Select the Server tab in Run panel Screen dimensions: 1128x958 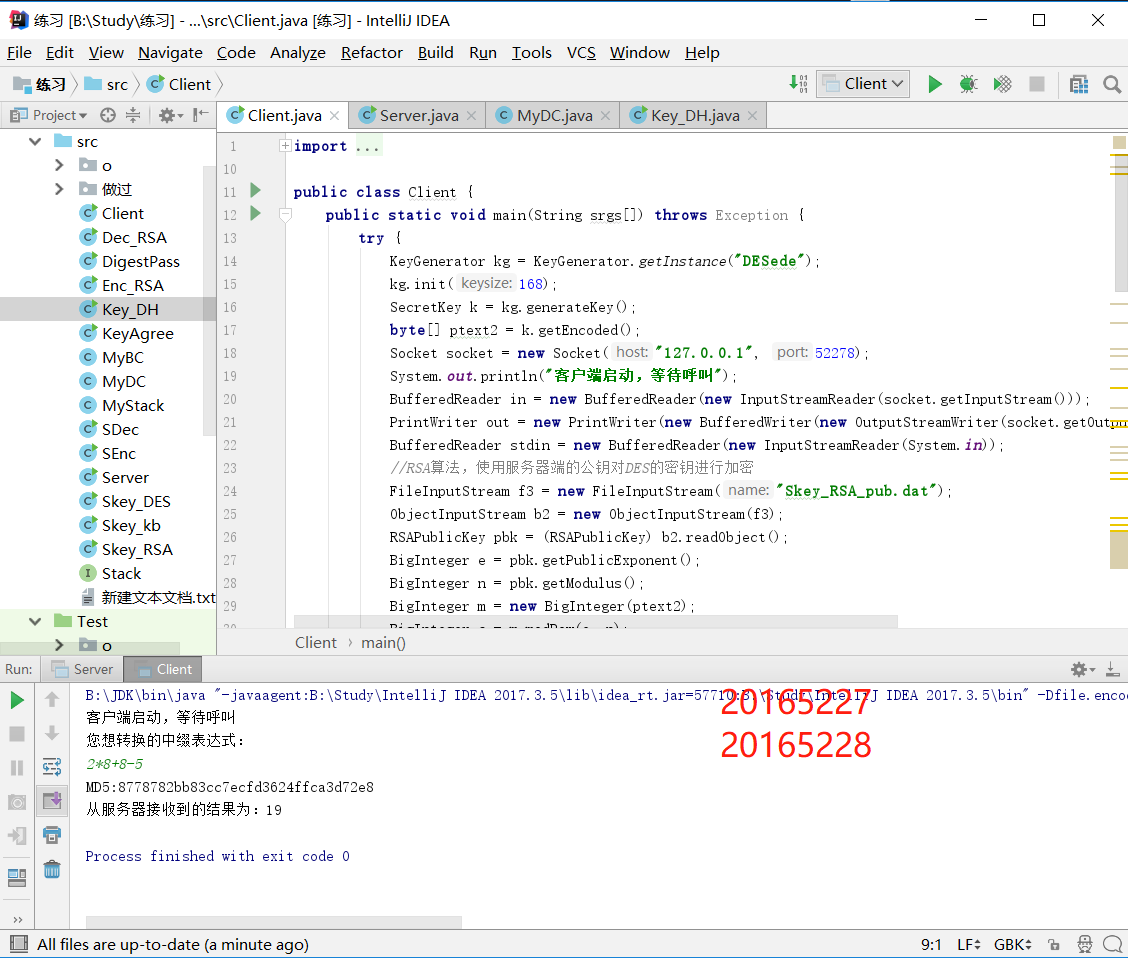pyautogui.click(x=82, y=669)
